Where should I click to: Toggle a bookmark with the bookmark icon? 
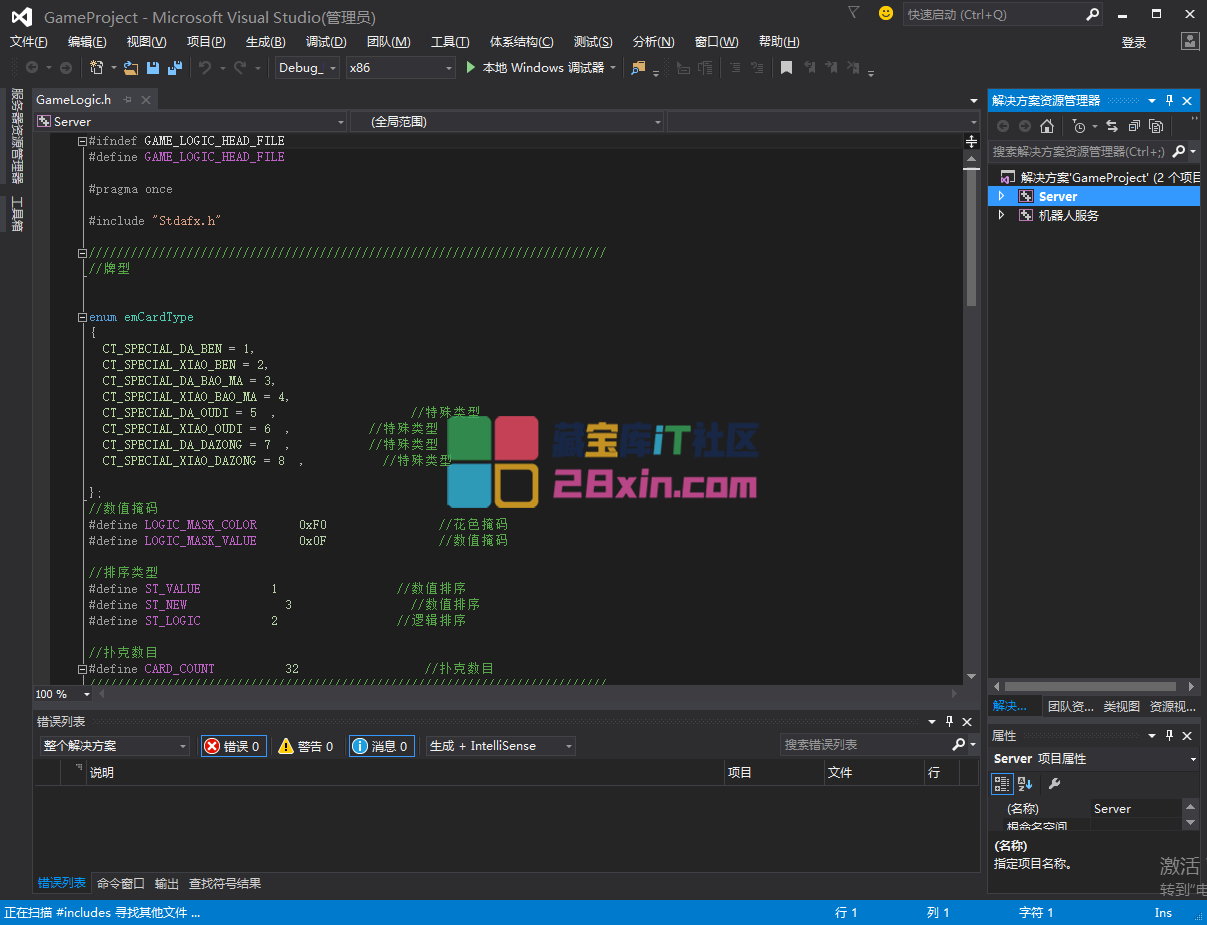786,67
